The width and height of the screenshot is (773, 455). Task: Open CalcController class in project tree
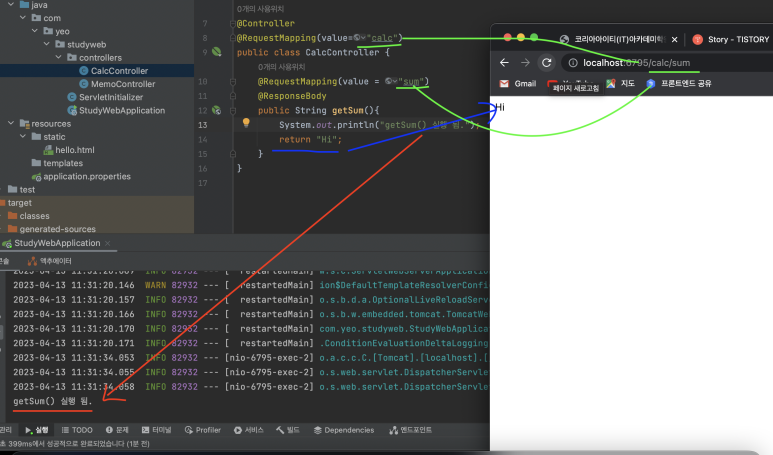pyautogui.click(x=119, y=71)
